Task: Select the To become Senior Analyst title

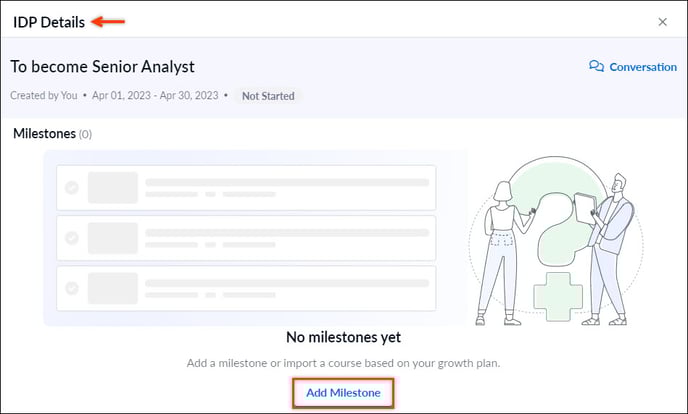Action: click(102, 67)
